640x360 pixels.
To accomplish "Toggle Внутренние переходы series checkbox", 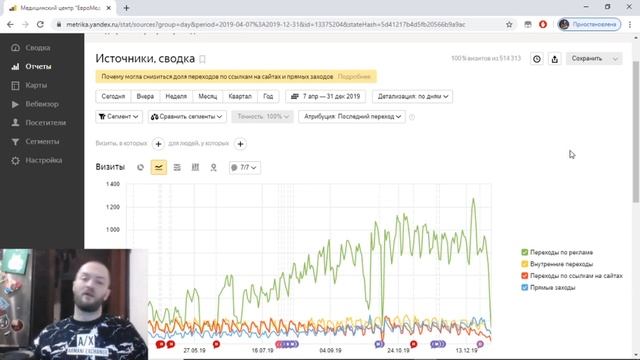I will coord(525,264).
